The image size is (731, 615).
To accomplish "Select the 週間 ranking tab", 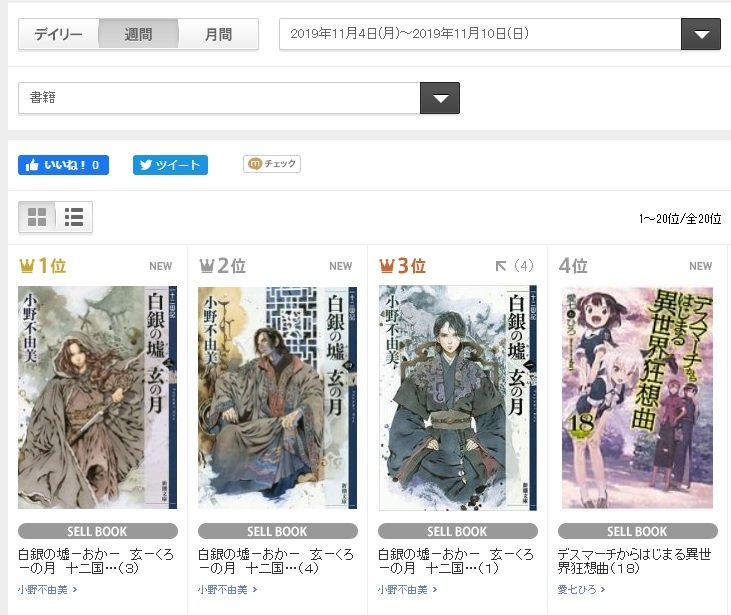I will click(138, 34).
